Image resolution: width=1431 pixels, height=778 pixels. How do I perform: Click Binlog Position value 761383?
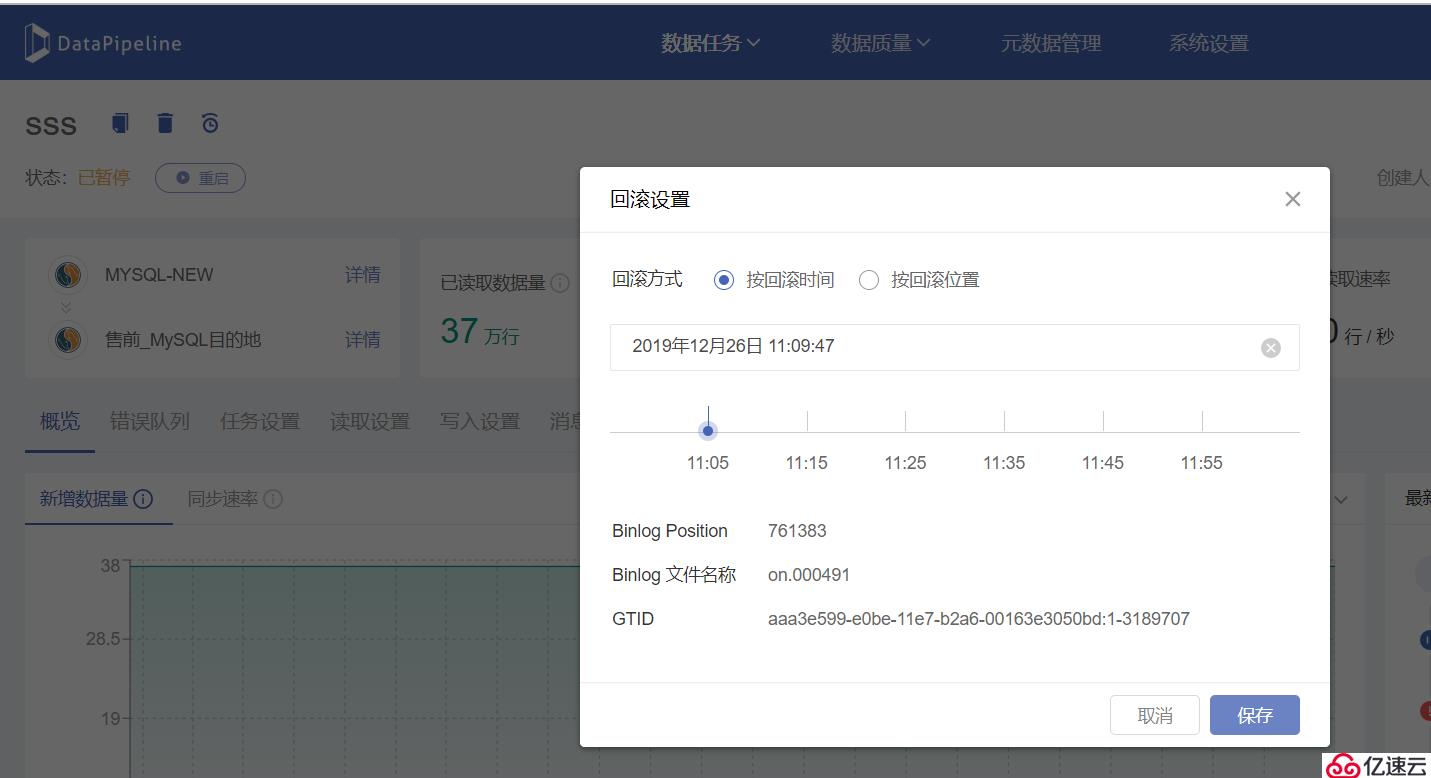click(797, 531)
